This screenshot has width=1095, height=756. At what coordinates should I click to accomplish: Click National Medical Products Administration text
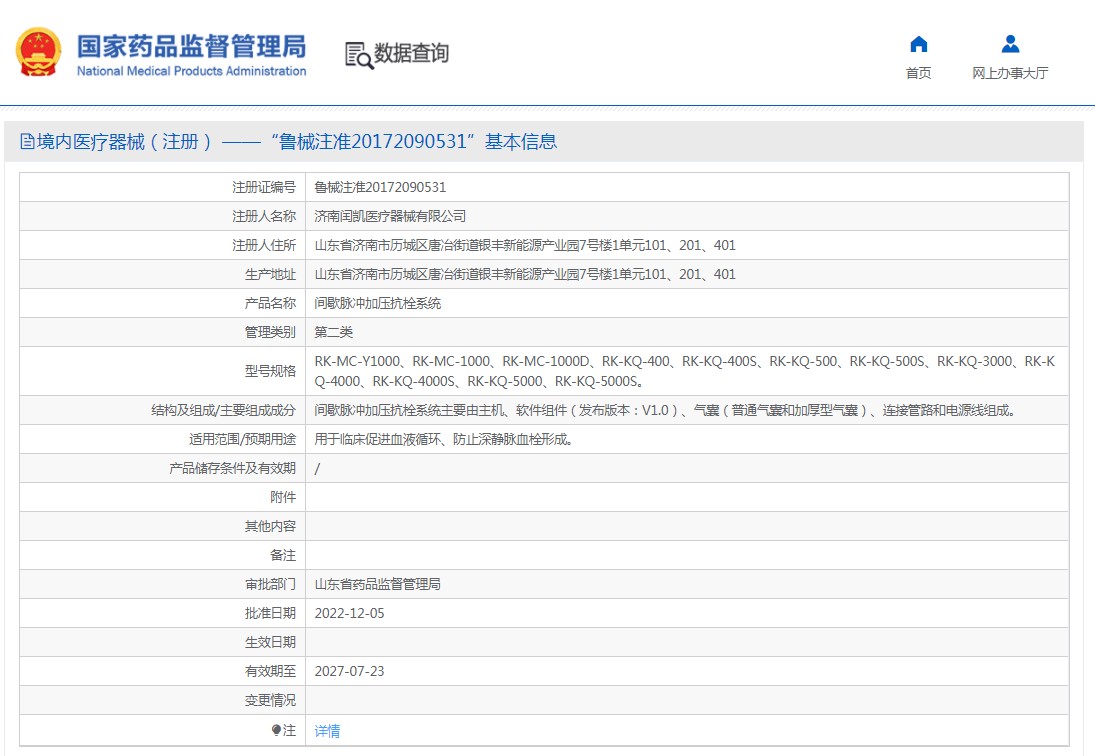(191, 71)
